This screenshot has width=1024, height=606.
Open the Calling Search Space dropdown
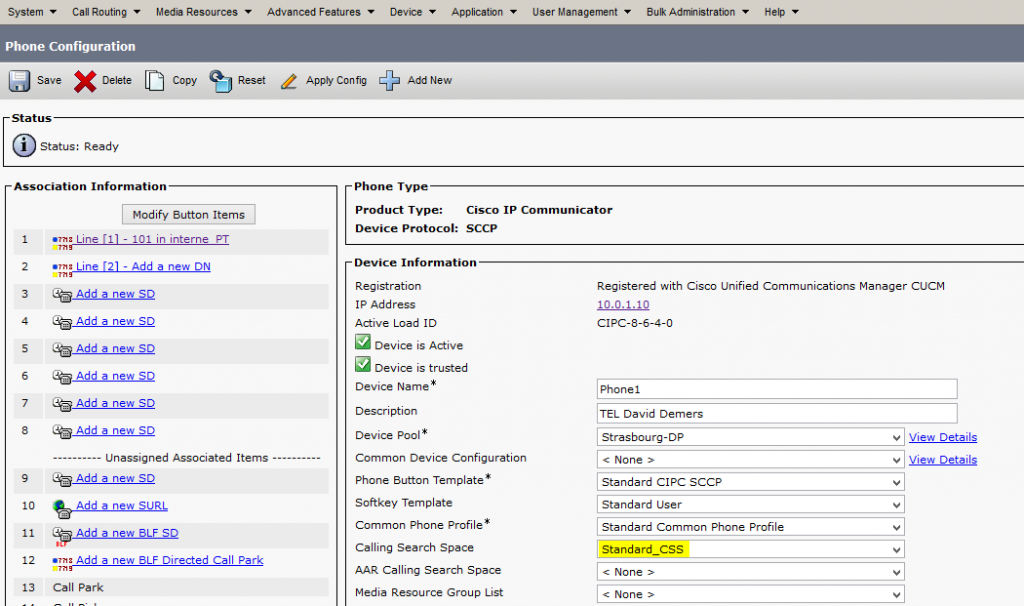(x=750, y=549)
